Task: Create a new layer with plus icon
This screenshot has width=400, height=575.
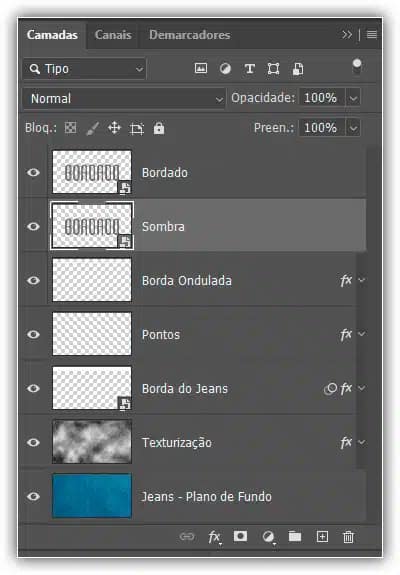Action: (x=322, y=536)
